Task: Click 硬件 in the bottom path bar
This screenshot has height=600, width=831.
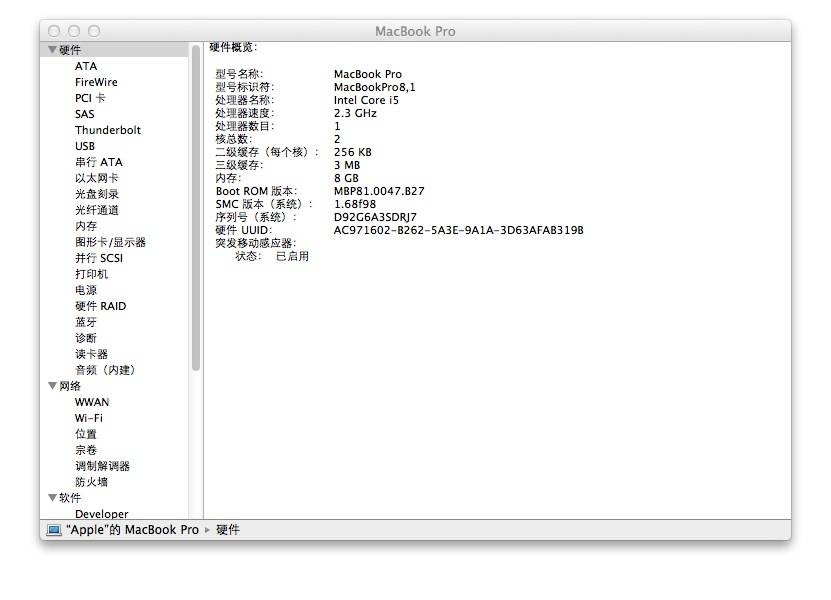Action: coord(228,530)
